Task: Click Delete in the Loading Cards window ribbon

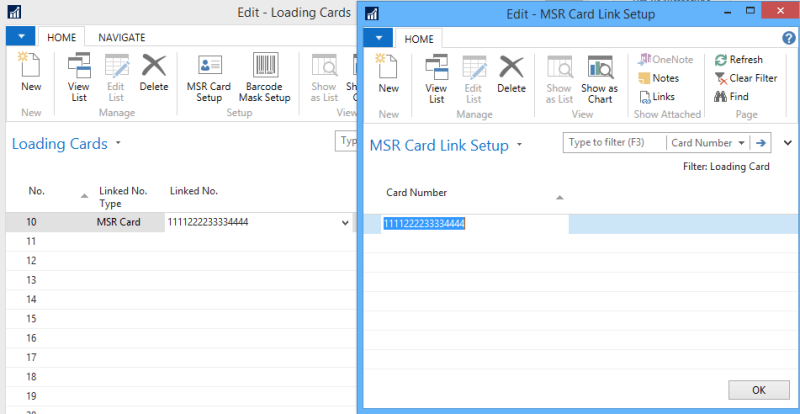Action: click(154, 72)
